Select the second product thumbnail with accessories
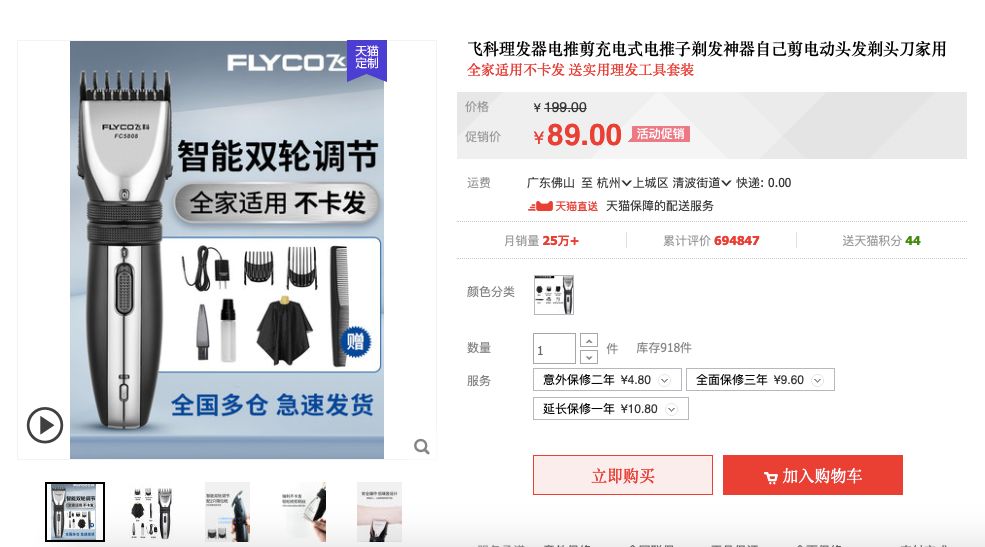 pos(151,512)
